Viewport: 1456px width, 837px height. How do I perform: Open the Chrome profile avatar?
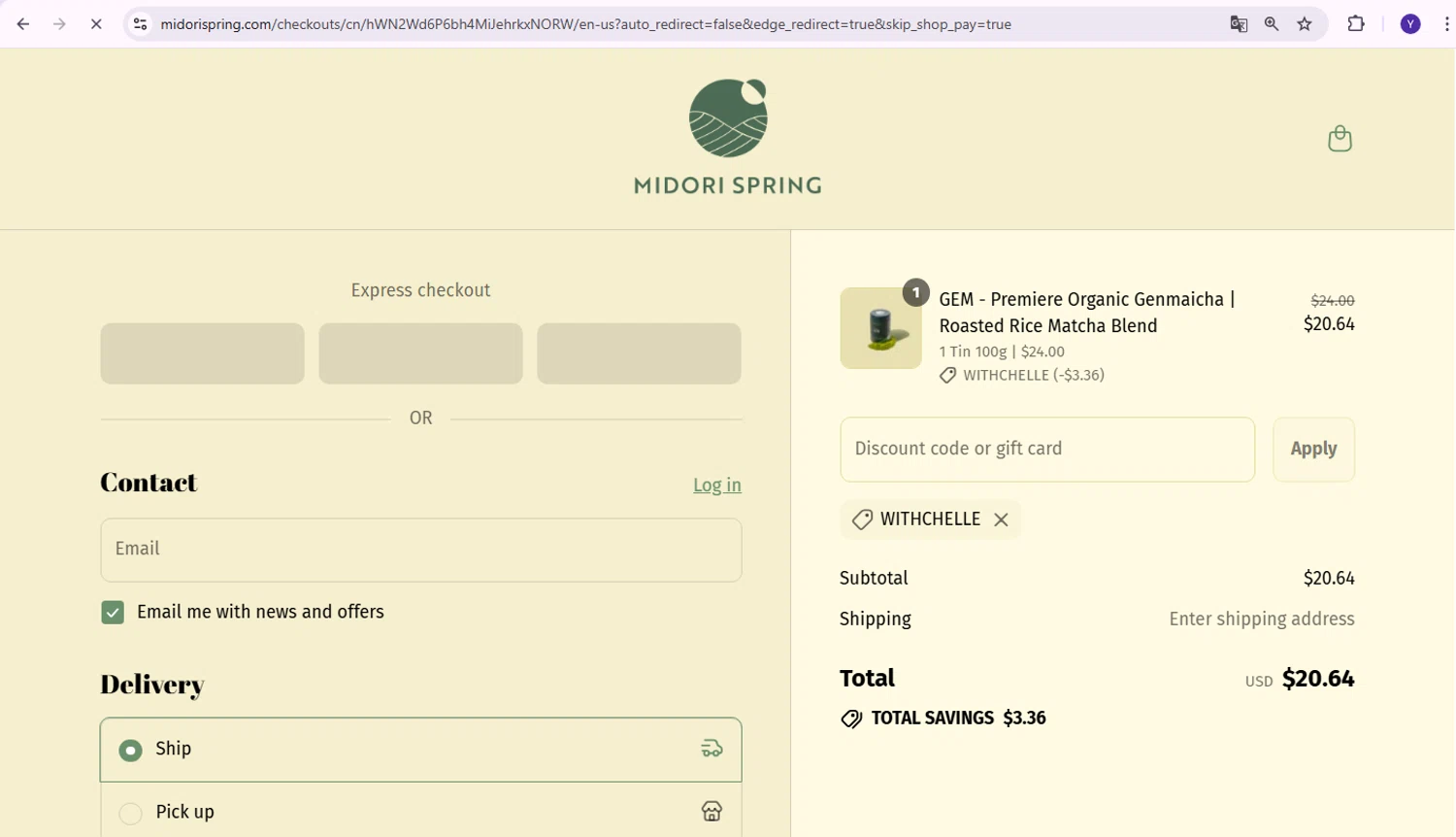(1410, 24)
